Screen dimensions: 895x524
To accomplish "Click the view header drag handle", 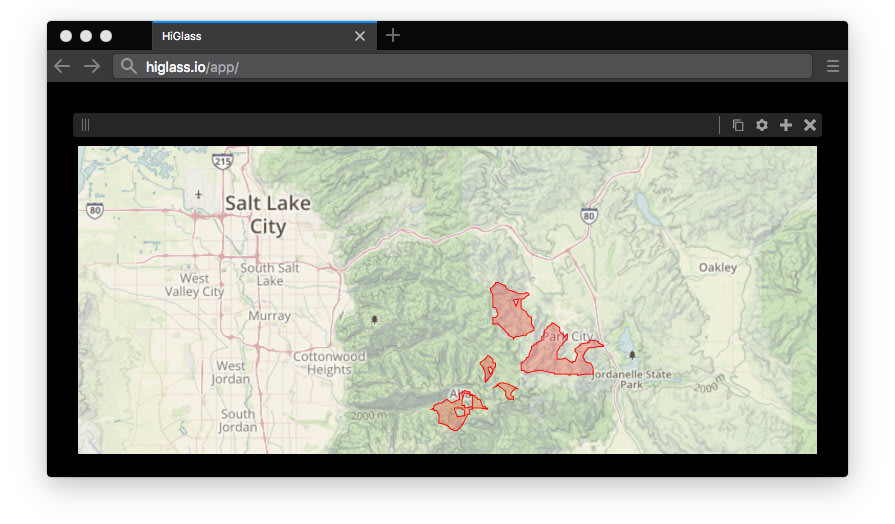I will coord(85,125).
